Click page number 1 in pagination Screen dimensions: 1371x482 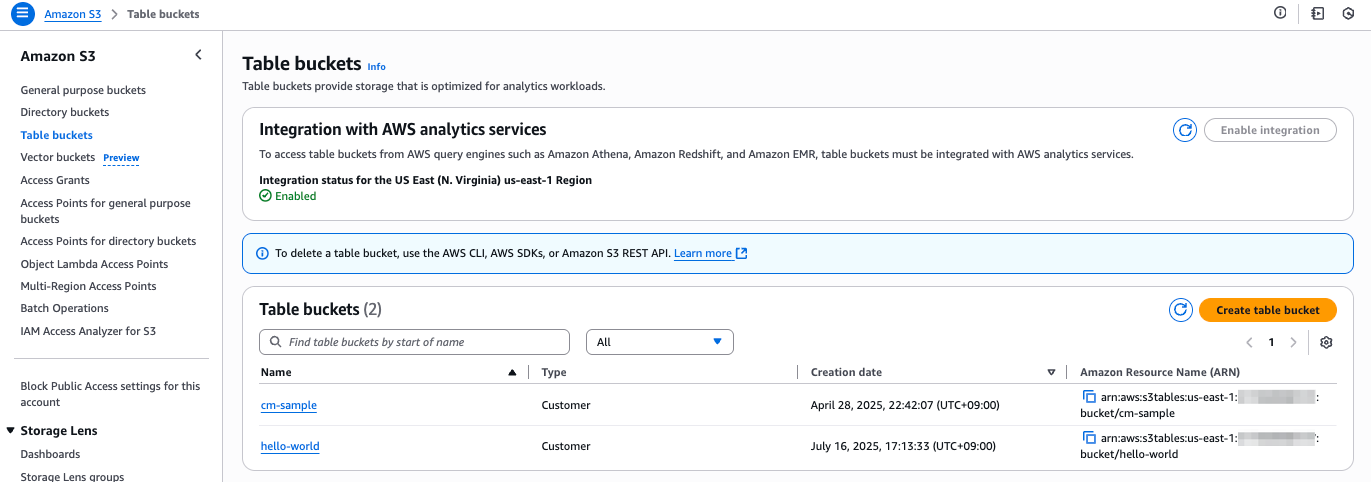click(x=1271, y=342)
